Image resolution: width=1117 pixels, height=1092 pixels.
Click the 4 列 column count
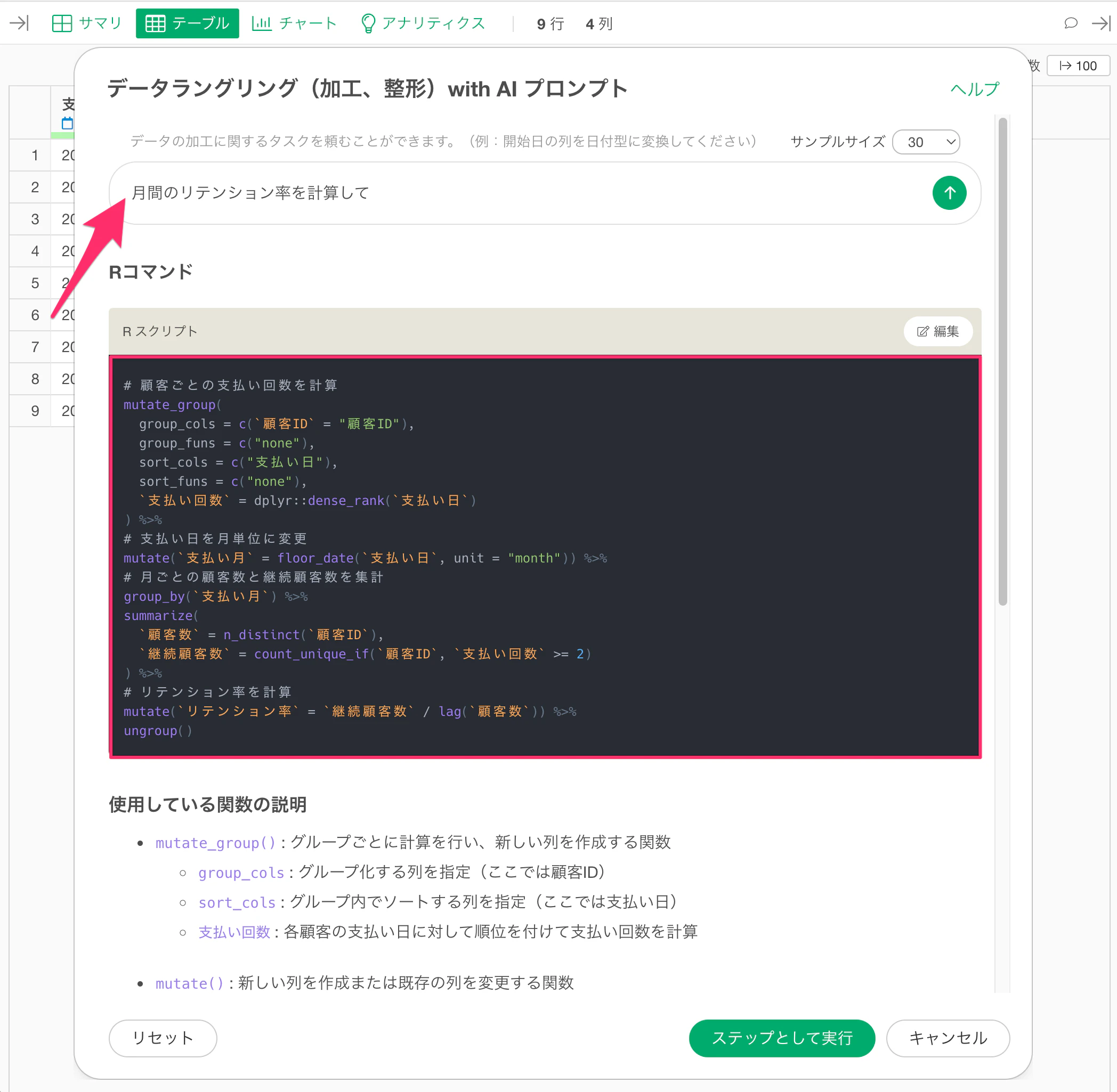point(599,23)
